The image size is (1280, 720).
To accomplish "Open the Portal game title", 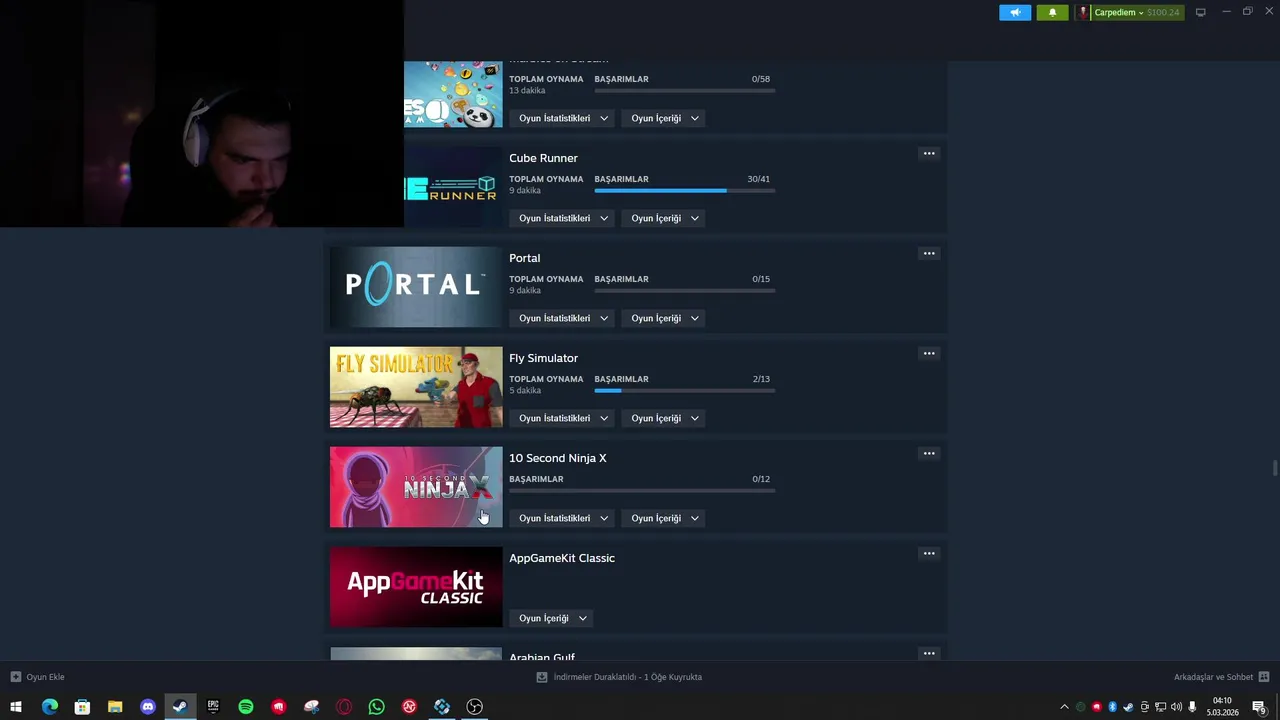I will (524, 258).
